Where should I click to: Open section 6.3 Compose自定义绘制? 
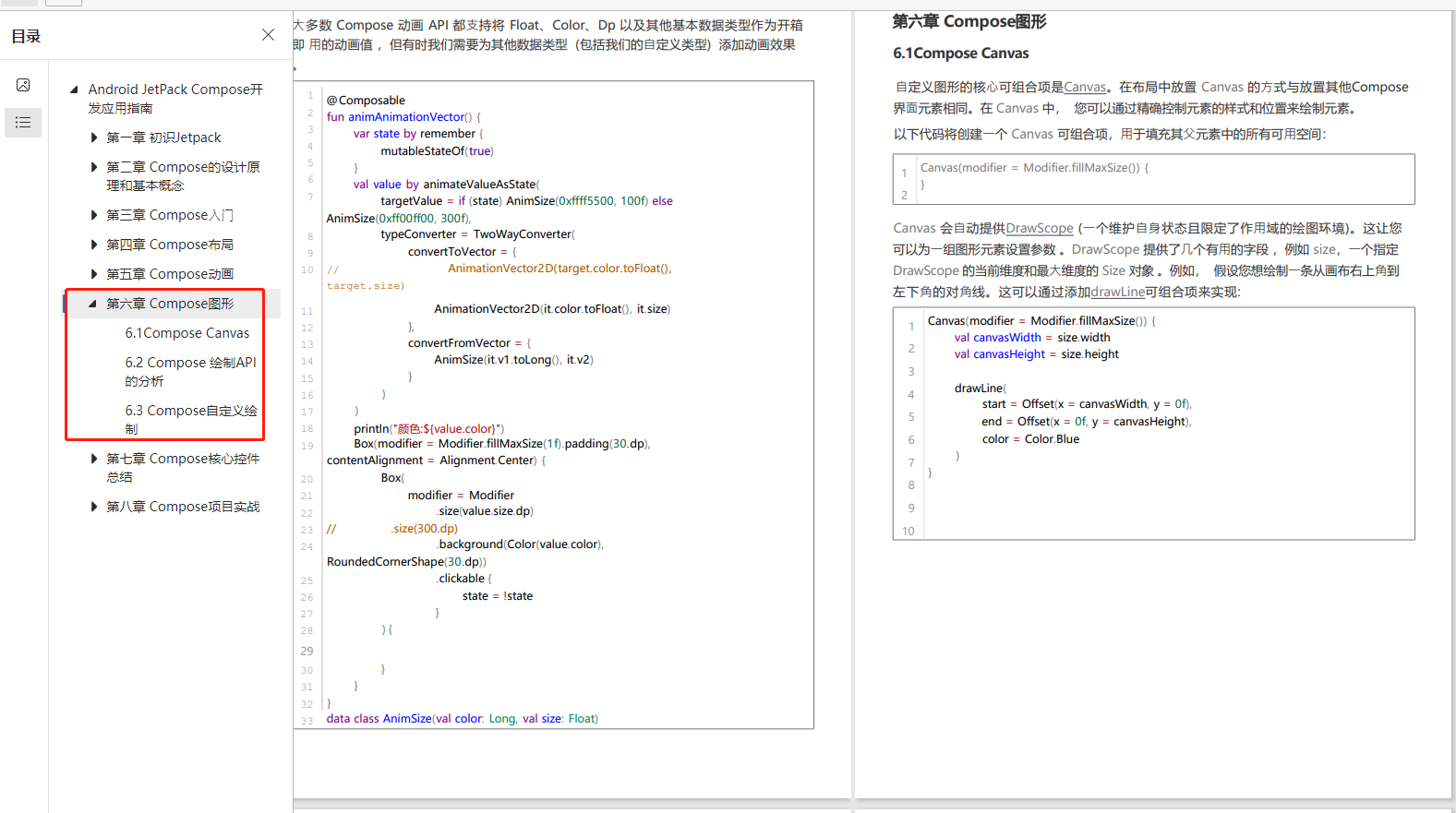point(191,420)
